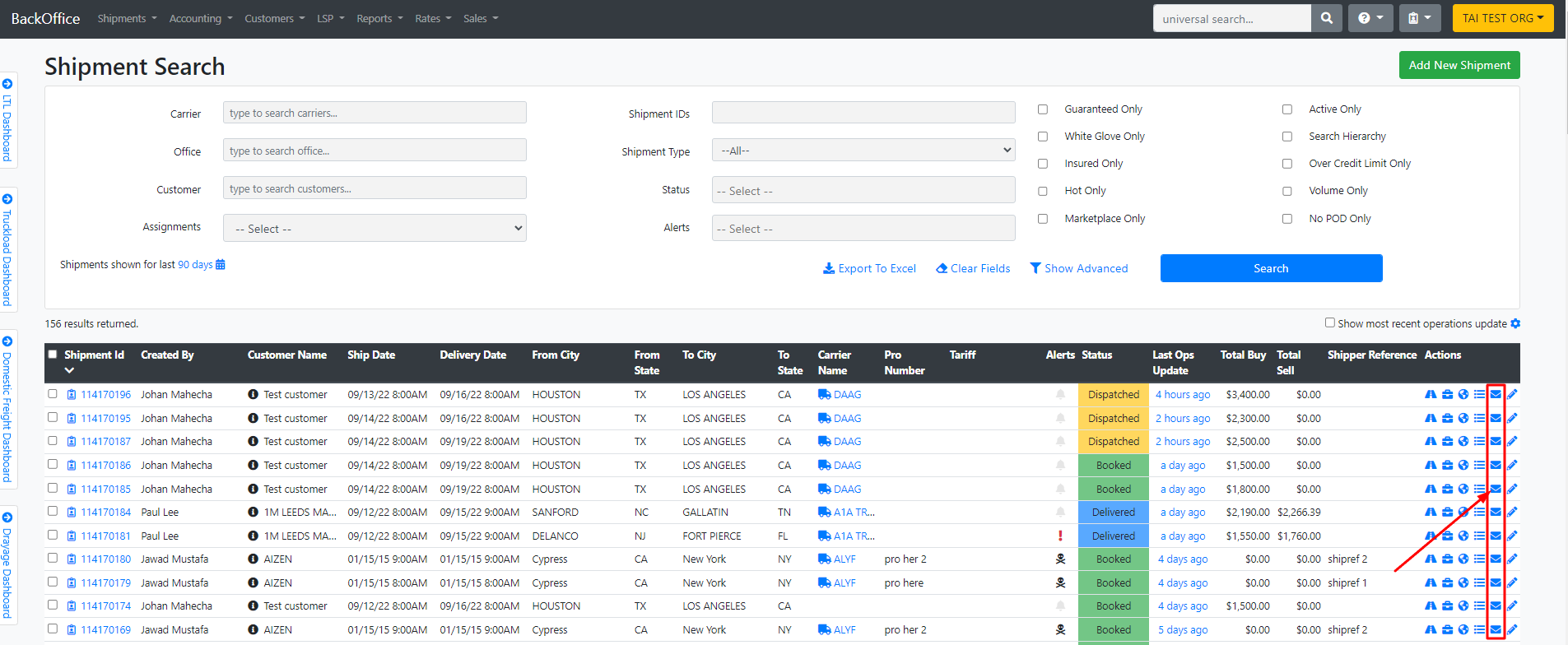
Task: Click info icon for 1M LEEDS row 114170184
Action: pyautogui.click(x=253, y=512)
